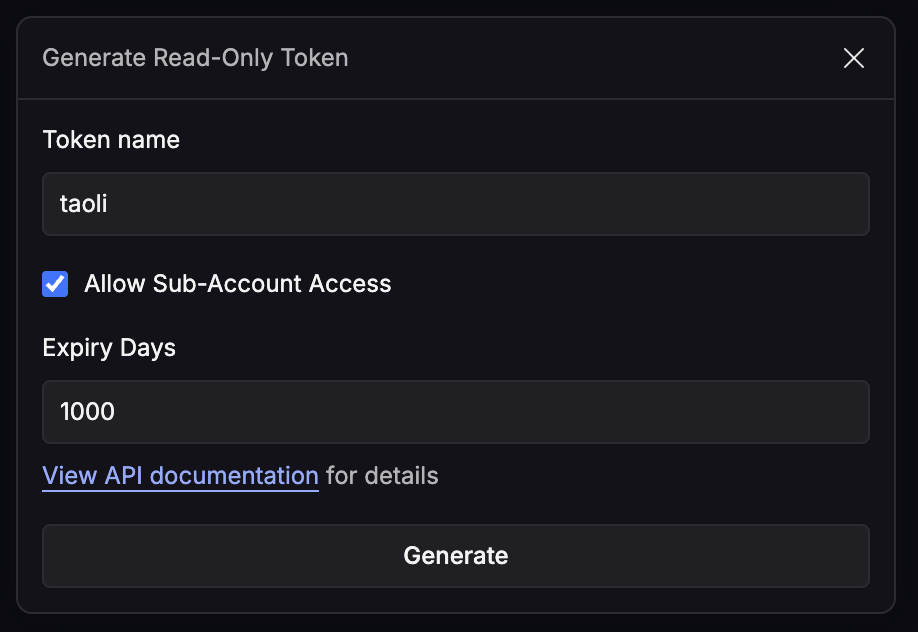Viewport: 918px width, 632px height.
Task: Click the 'for details' text
Action: (x=382, y=475)
